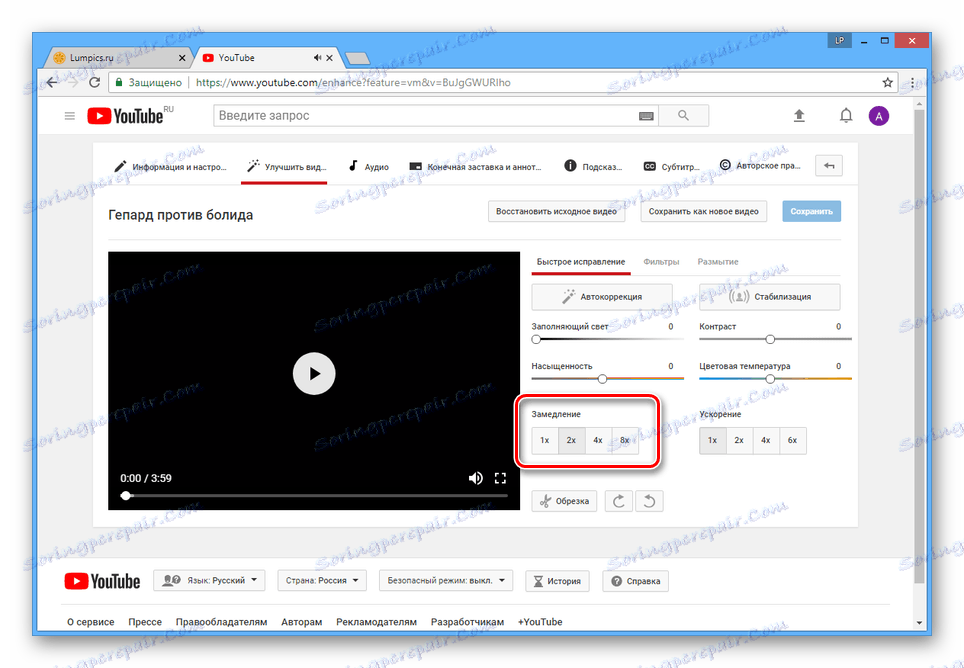Open the on-screen keyboard in the search bar
Viewport: 964px width, 668px height.
(646, 116)
